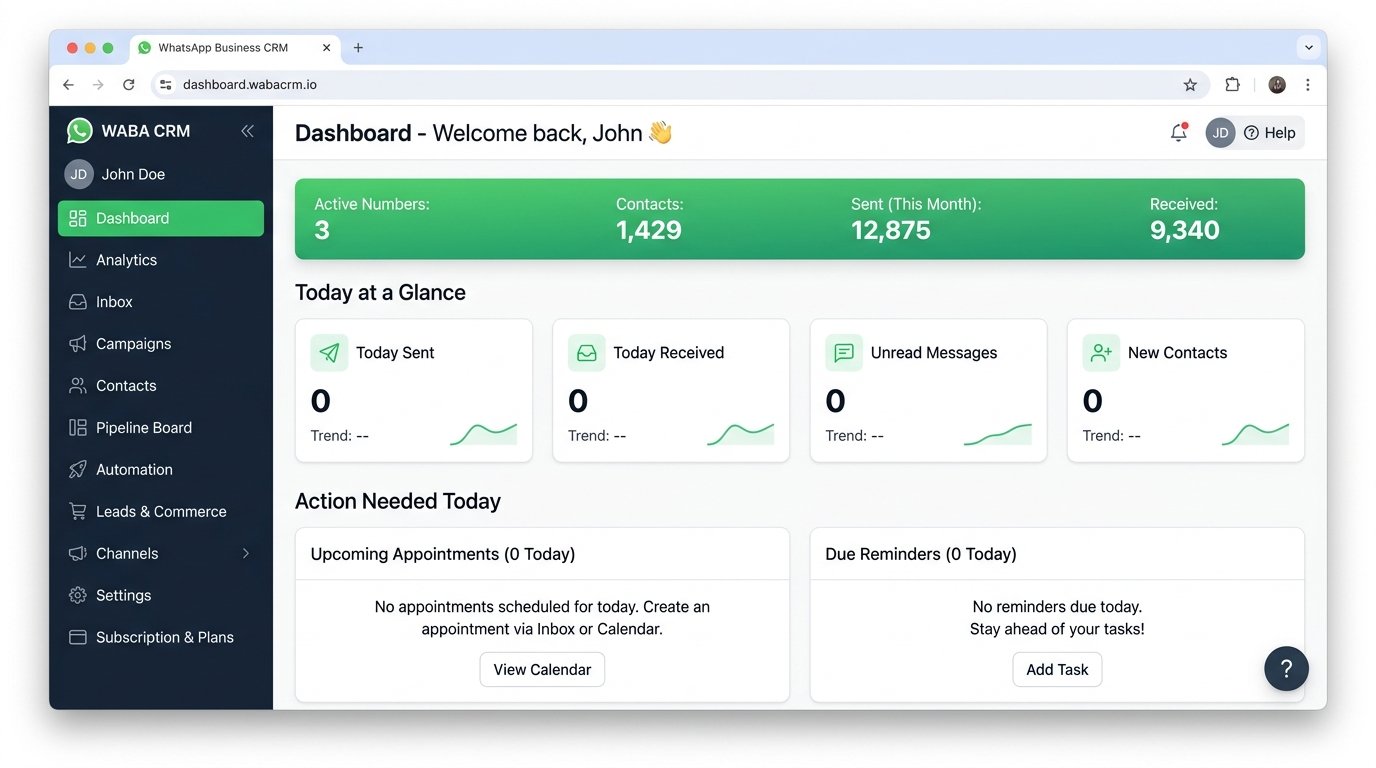Open the Contacts page
The width and height of the screenshot is (1376, 768).
click(161, 386)
